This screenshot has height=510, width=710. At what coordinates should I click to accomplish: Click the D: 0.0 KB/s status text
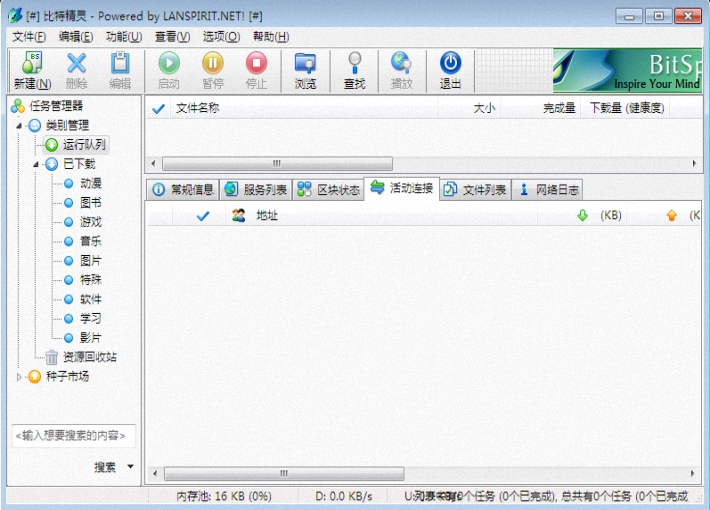[x=344, y=496]
